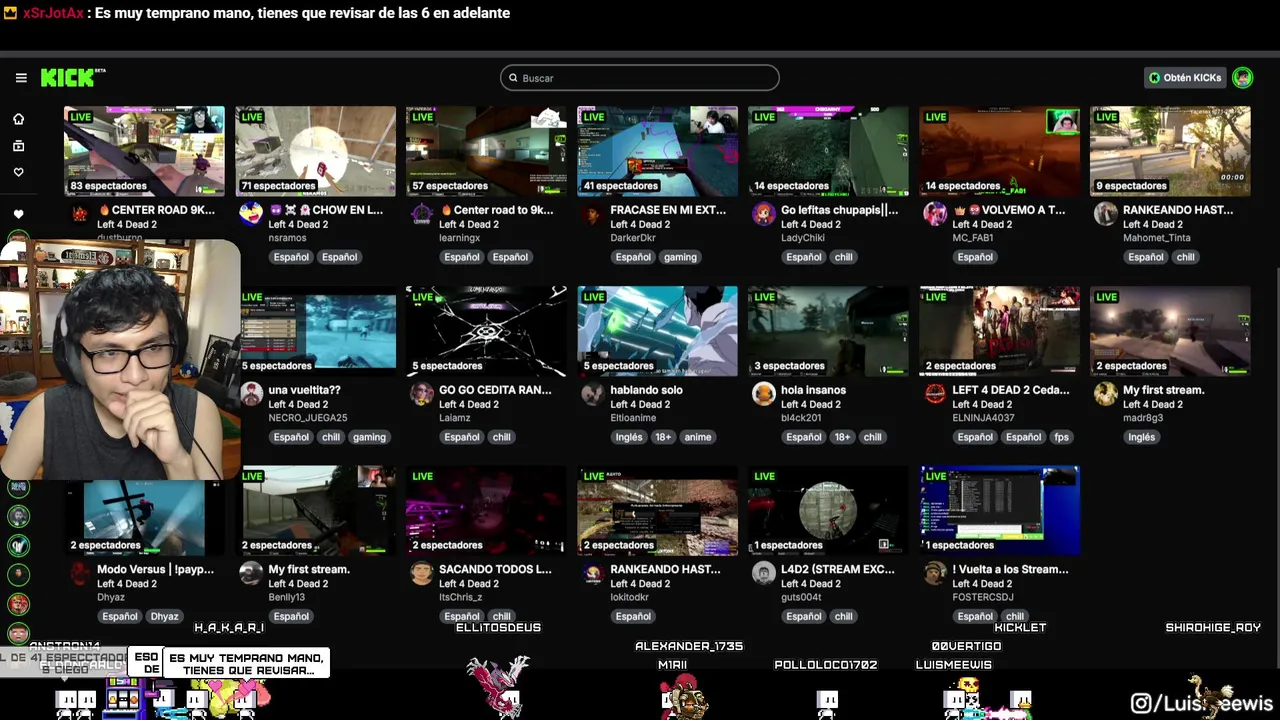Viewport: 1280px width, 720px height.
Task: Open bl4ck201 channel avatar
Action: (x=764, y=394)
